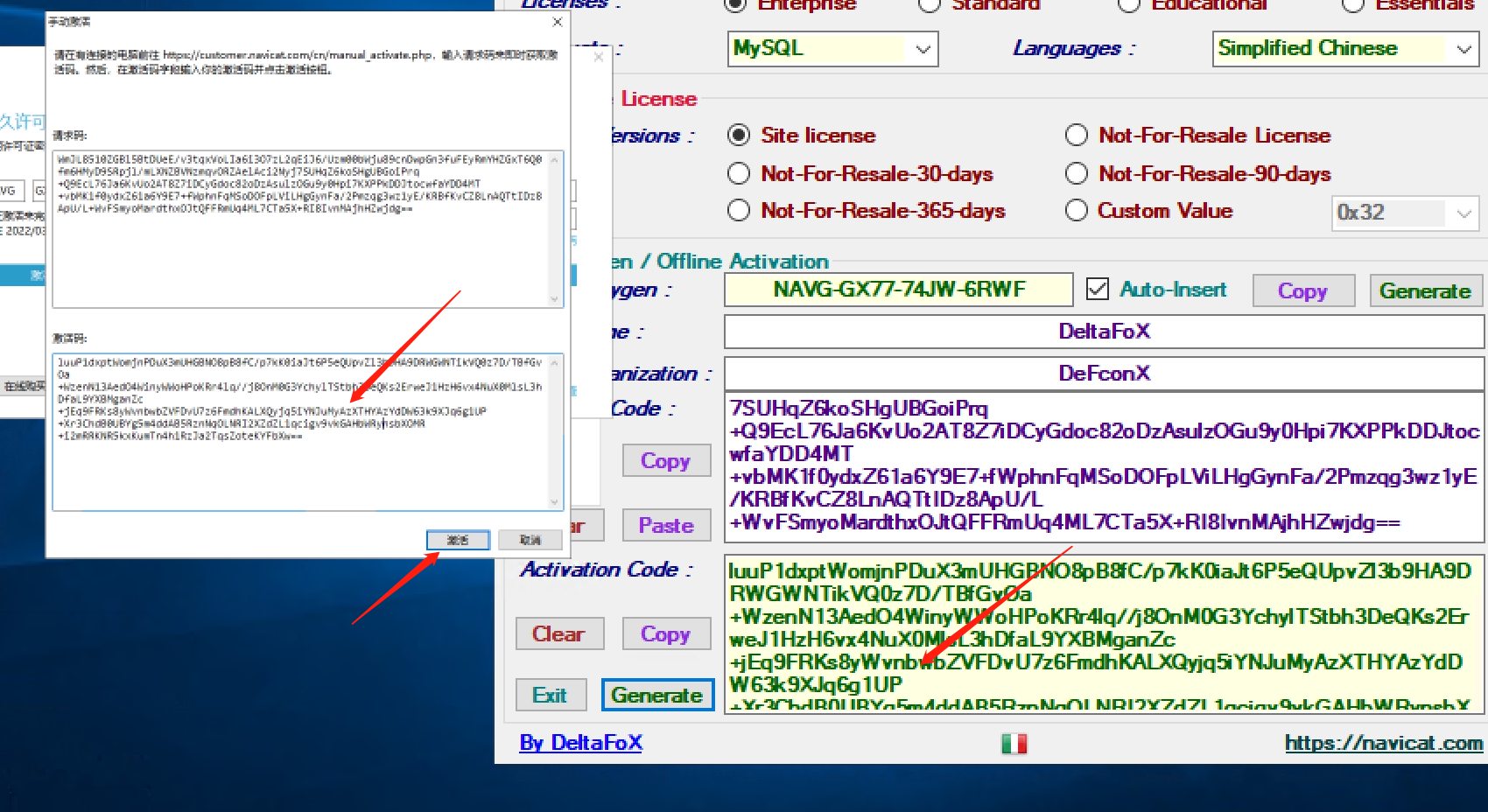The width and height of the screenshot is (1488, 812).
Task: Exit the keygen application
Action: click(x=550, y=695)
